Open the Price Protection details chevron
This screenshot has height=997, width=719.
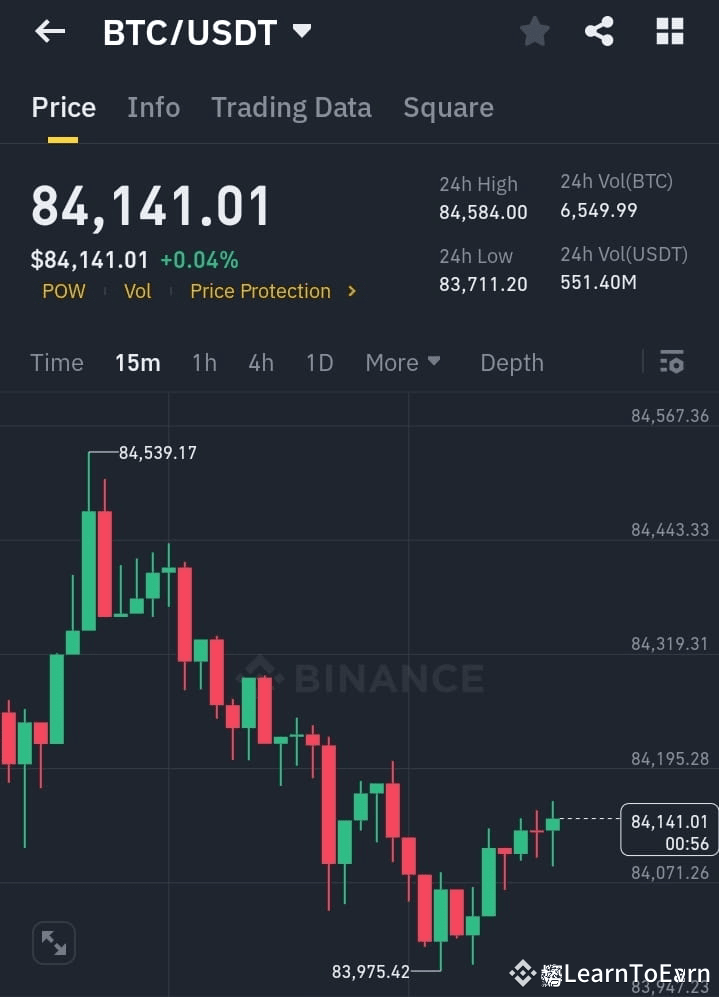tap(351, 291)
